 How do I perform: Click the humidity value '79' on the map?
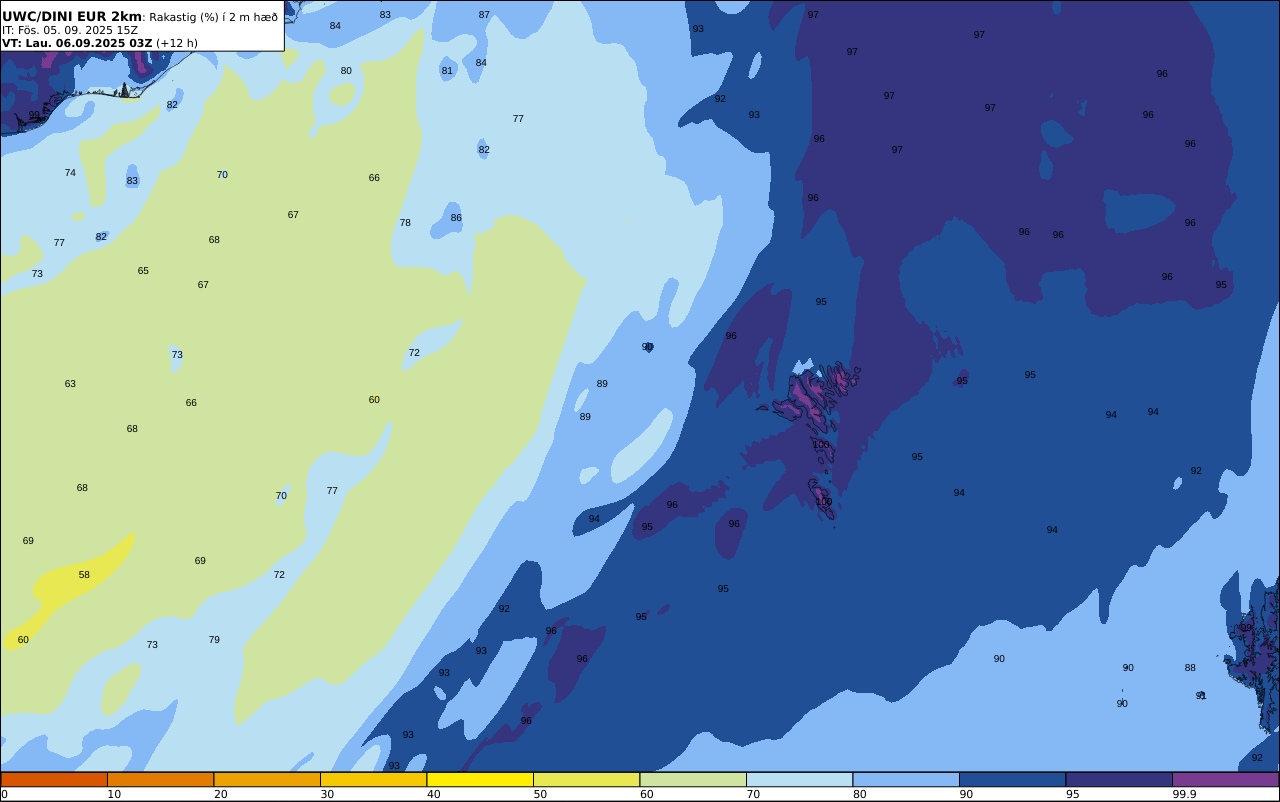tap(214, 640)
